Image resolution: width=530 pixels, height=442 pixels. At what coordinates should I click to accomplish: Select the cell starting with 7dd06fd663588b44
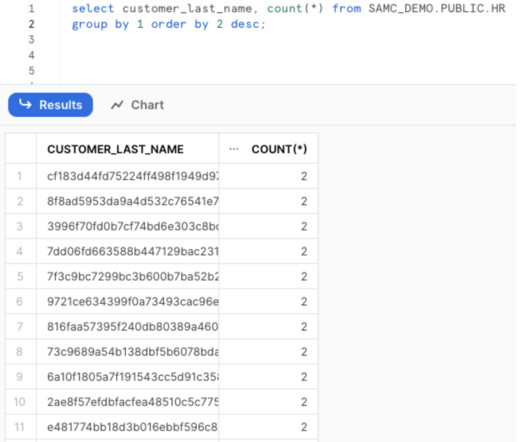tap(127, 251)
